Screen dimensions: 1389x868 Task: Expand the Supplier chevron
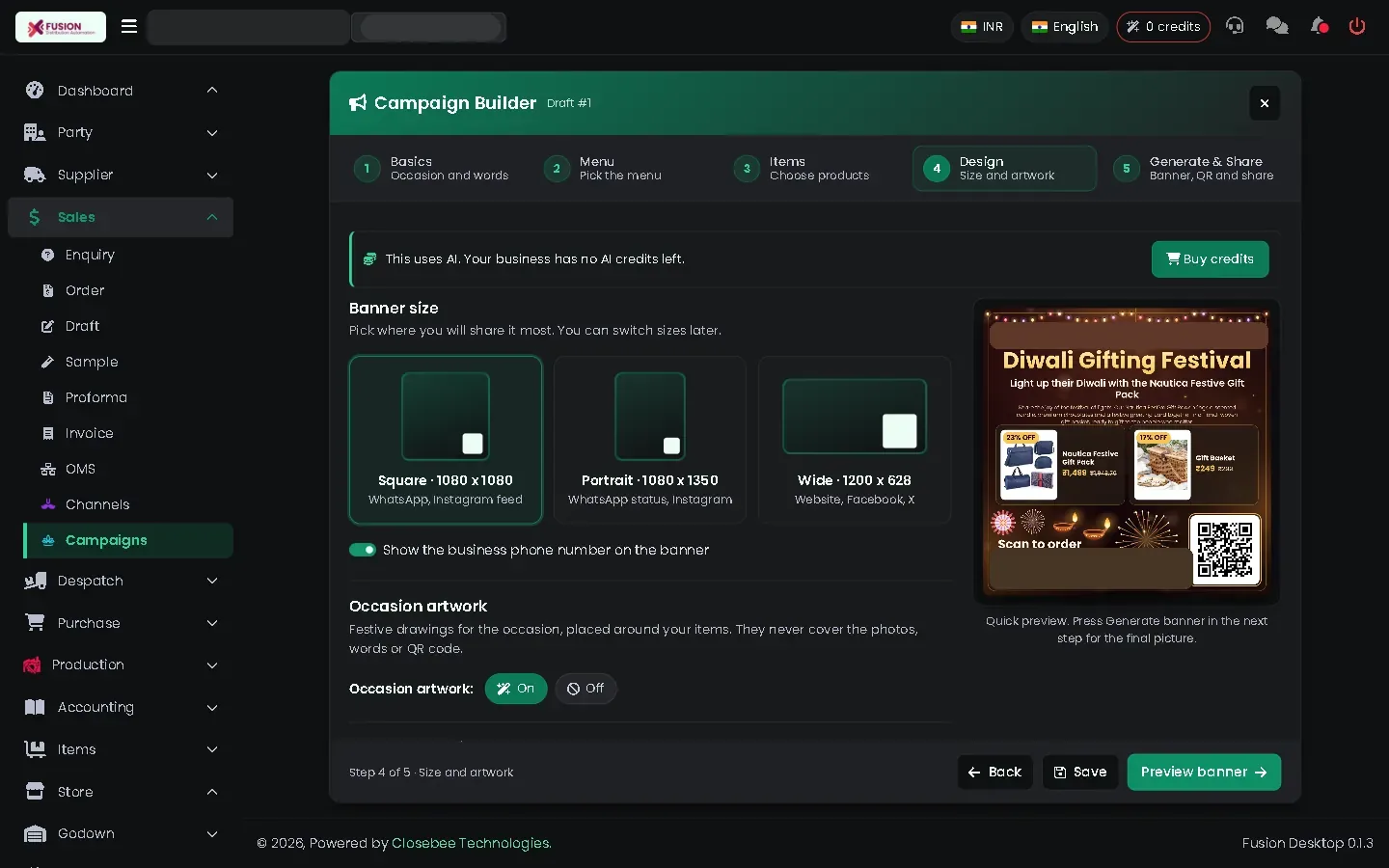(212, 175)
